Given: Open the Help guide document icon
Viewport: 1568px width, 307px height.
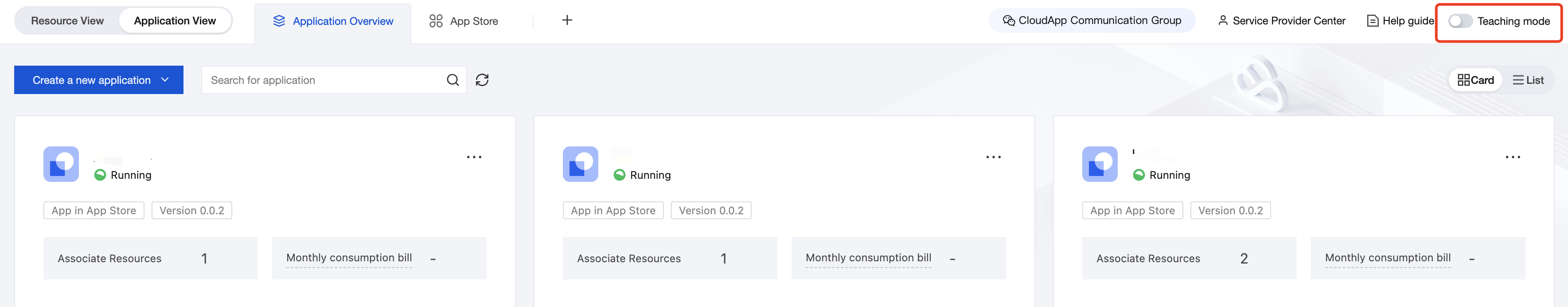Looking at the screenshot, I should (x=1373, y=21).
